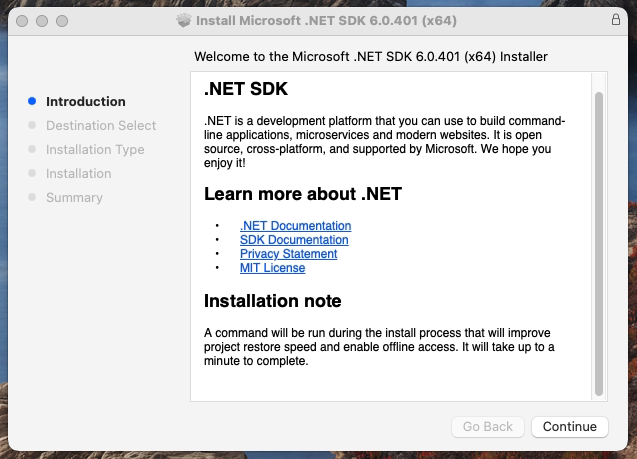The height and width of the screenshot is (459, 637).
Task: Close the installer window
Action: (22, 21)
